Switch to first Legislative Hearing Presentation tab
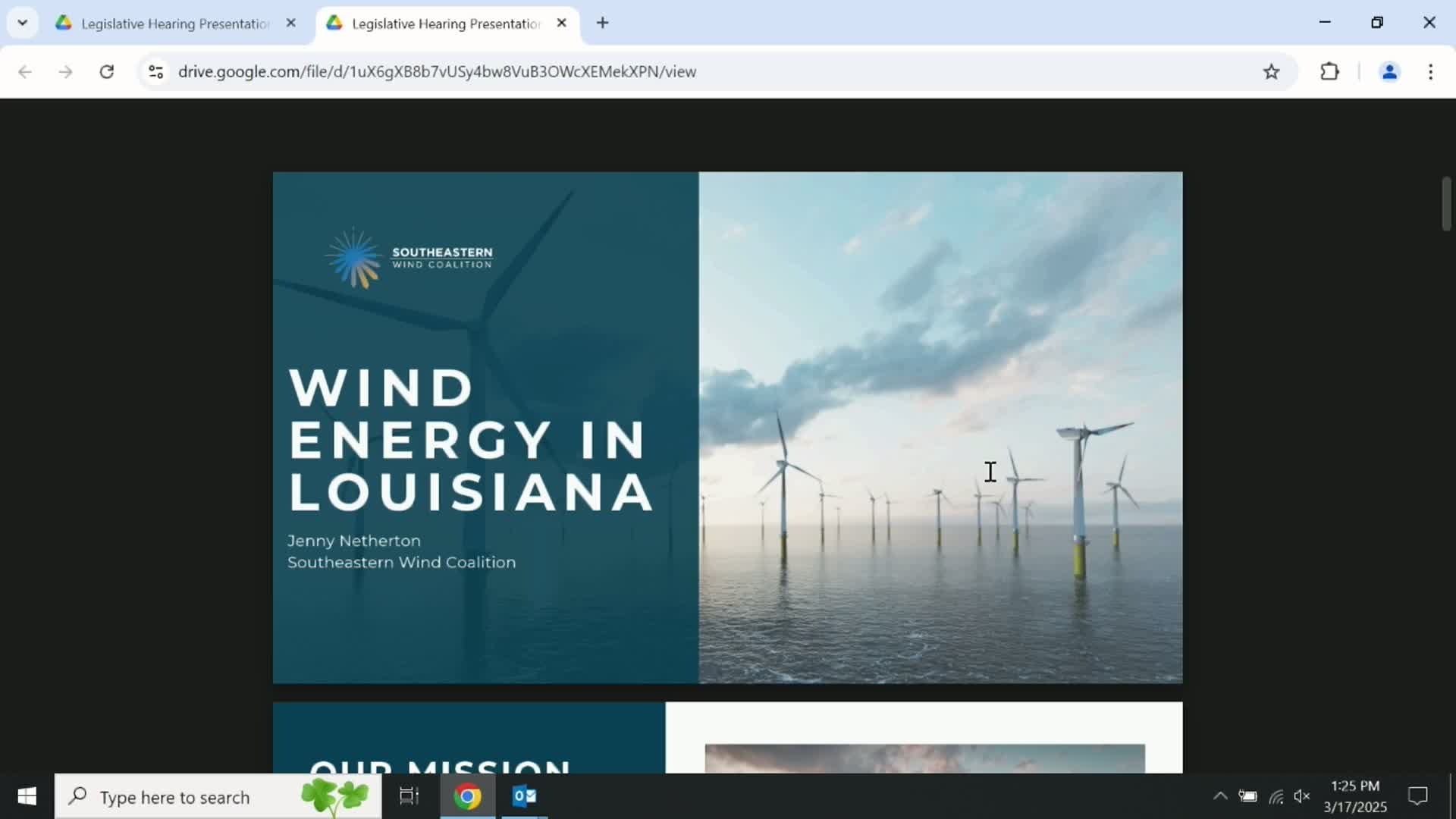 (x=174, y=24)
